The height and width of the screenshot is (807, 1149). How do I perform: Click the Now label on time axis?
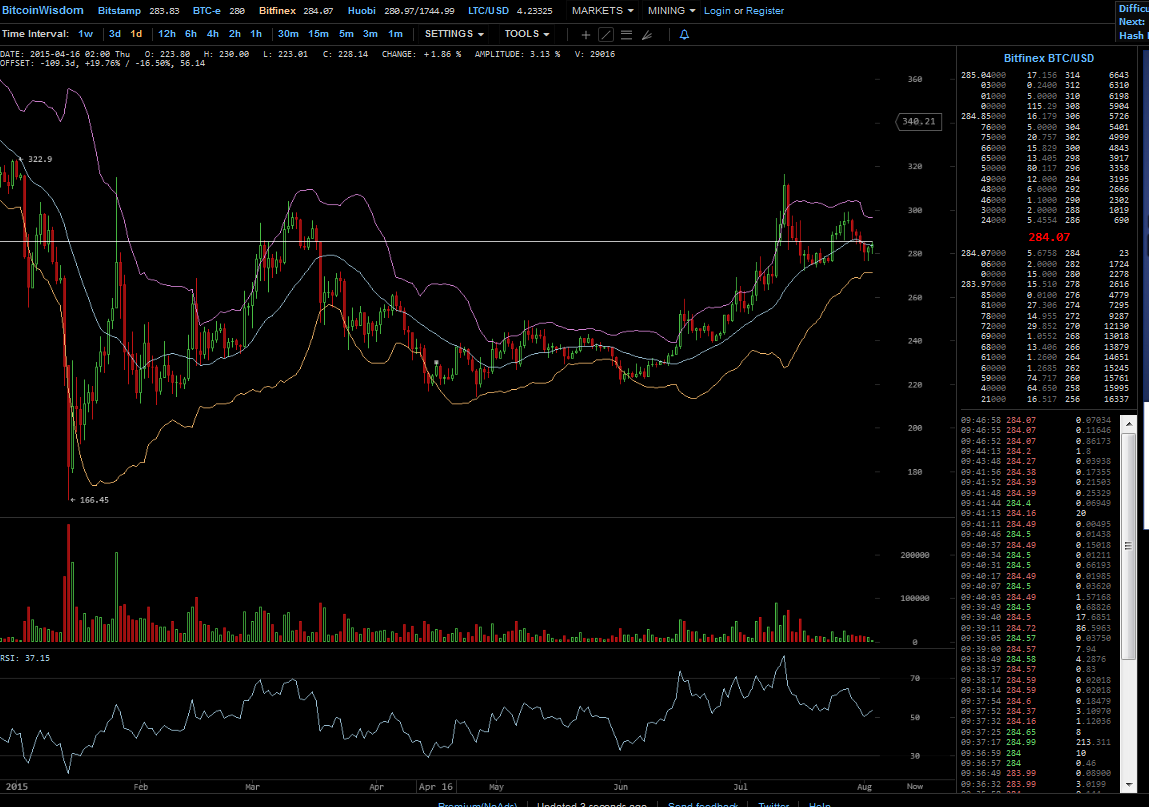click(x=915, y=786)
